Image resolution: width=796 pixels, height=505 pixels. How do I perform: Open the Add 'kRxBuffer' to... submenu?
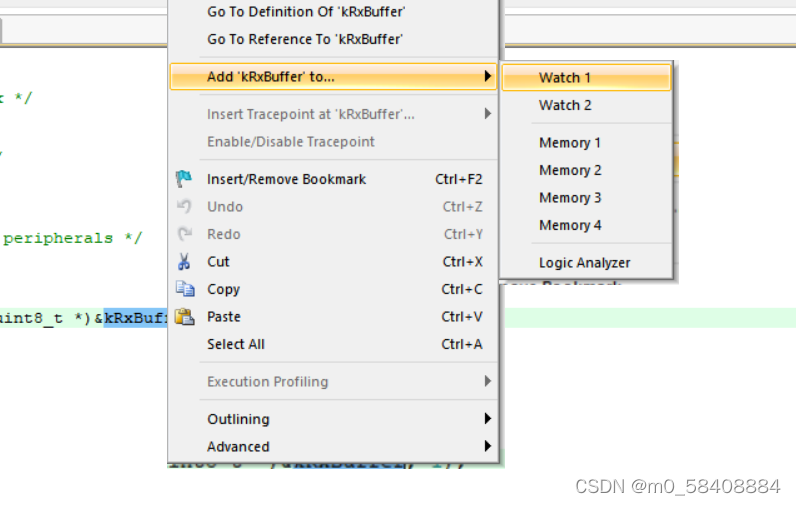[x=333, y=77]
